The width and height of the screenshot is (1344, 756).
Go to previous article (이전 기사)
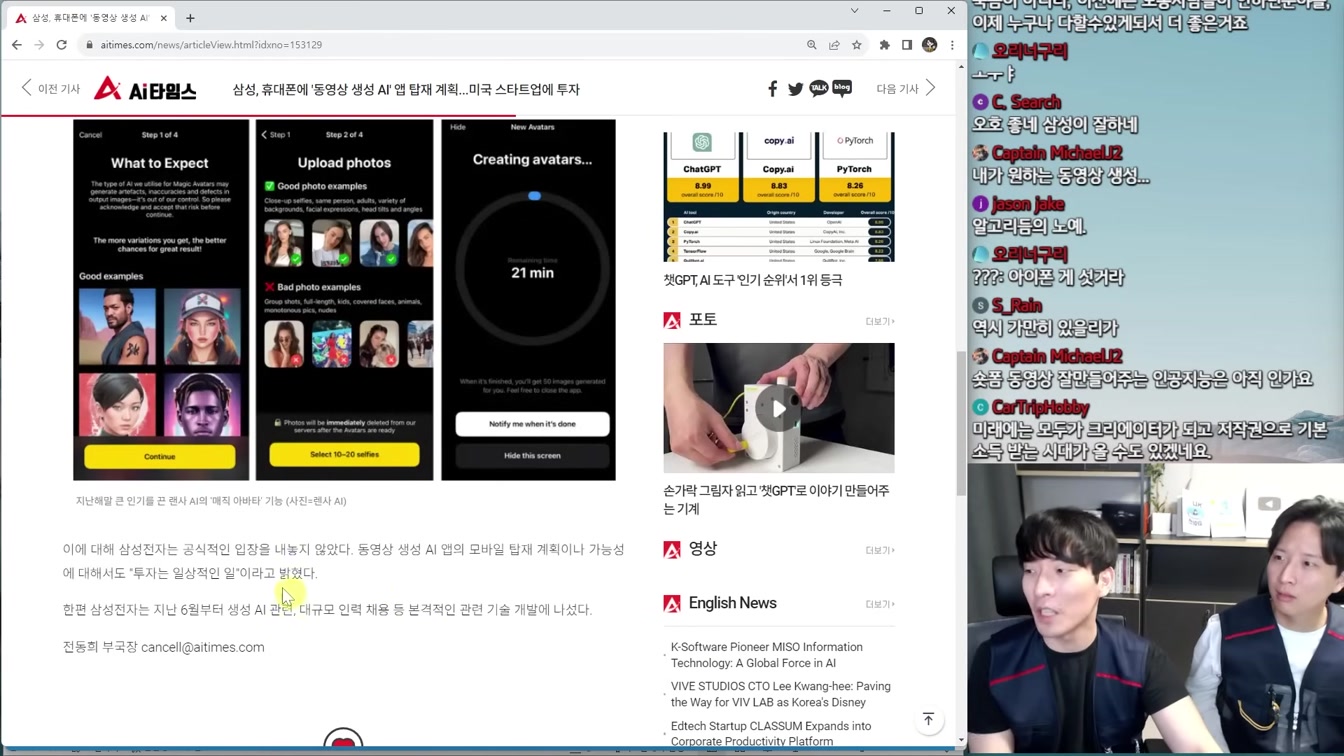(x=50, y=89)
